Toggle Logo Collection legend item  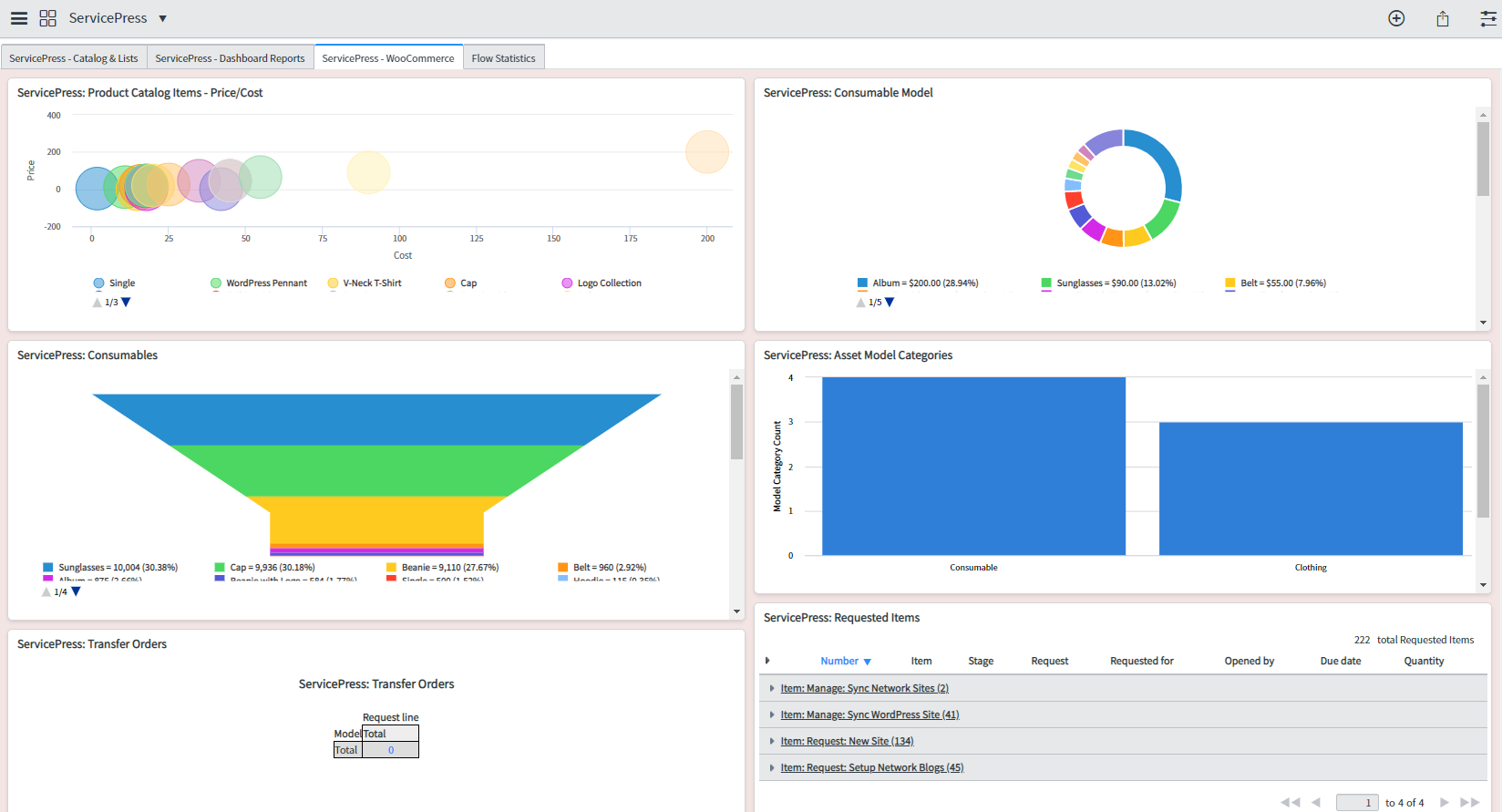point(602,283)
